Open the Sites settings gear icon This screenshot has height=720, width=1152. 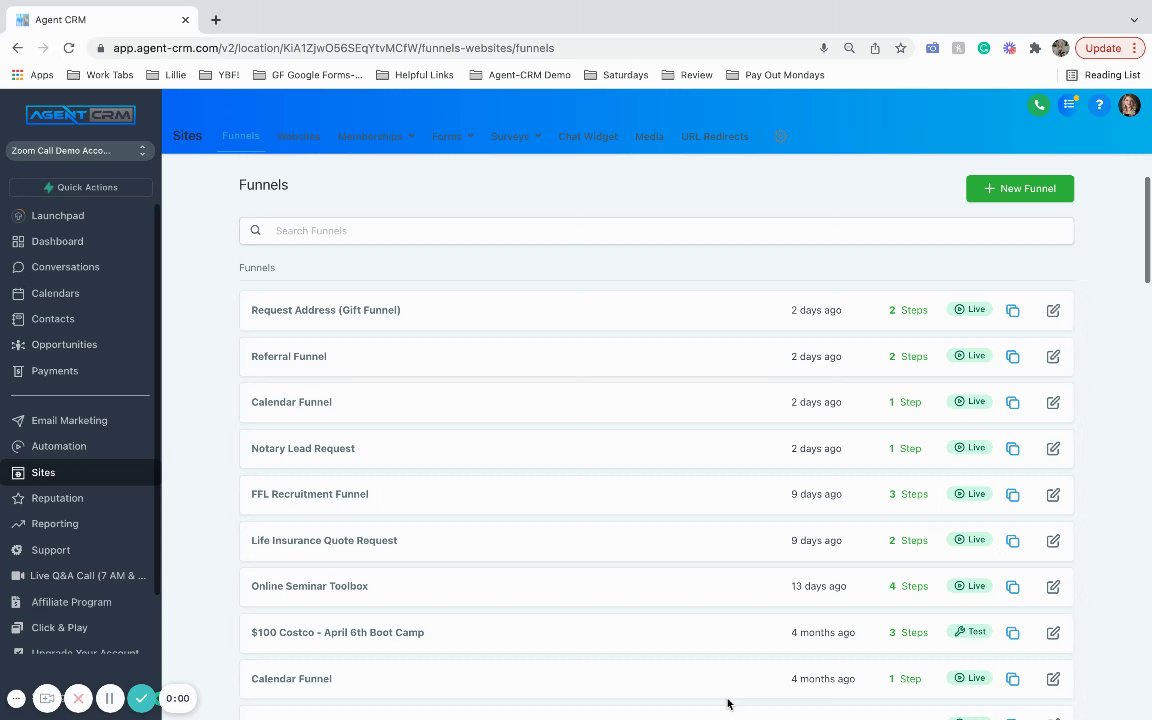tap(780, 137)
